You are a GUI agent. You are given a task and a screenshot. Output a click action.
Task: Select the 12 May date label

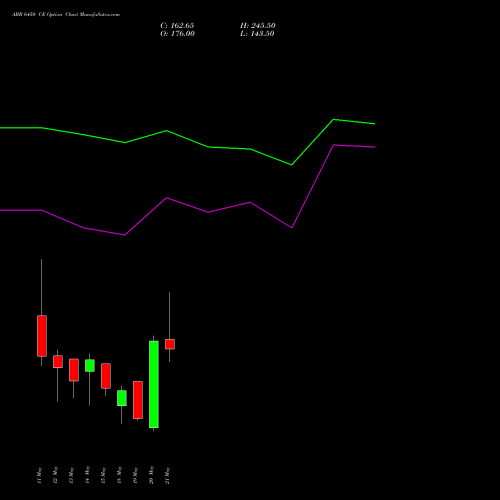[55, 475]
